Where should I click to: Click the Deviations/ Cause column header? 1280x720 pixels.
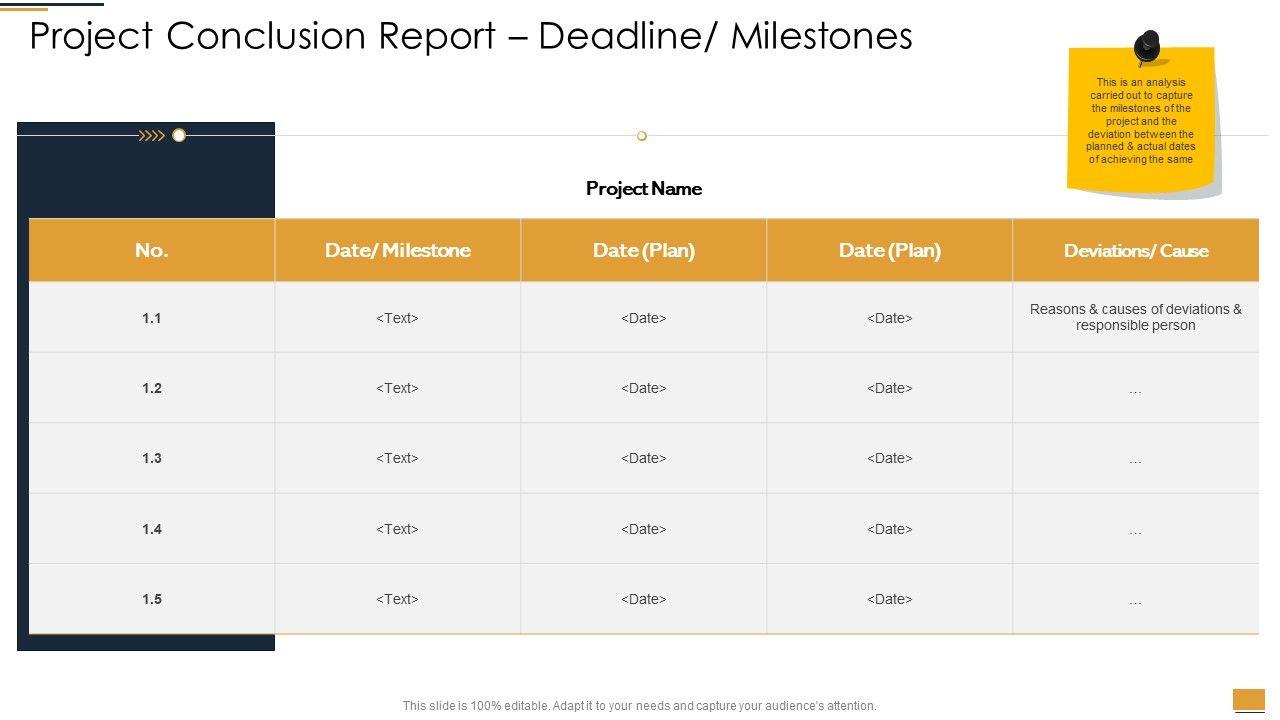(1136, 250)
